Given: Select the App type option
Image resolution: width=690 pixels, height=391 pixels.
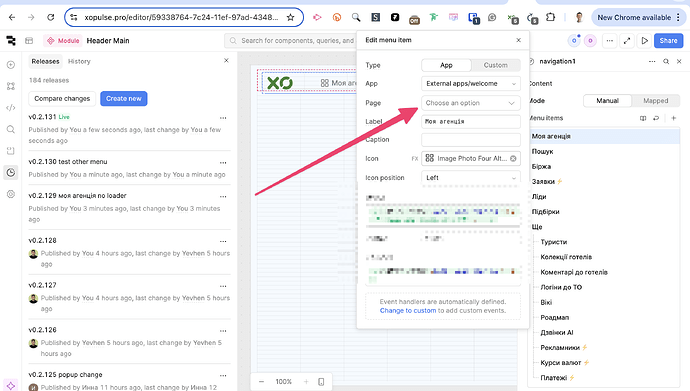Looking at the screenshot, I should (446, 65).
